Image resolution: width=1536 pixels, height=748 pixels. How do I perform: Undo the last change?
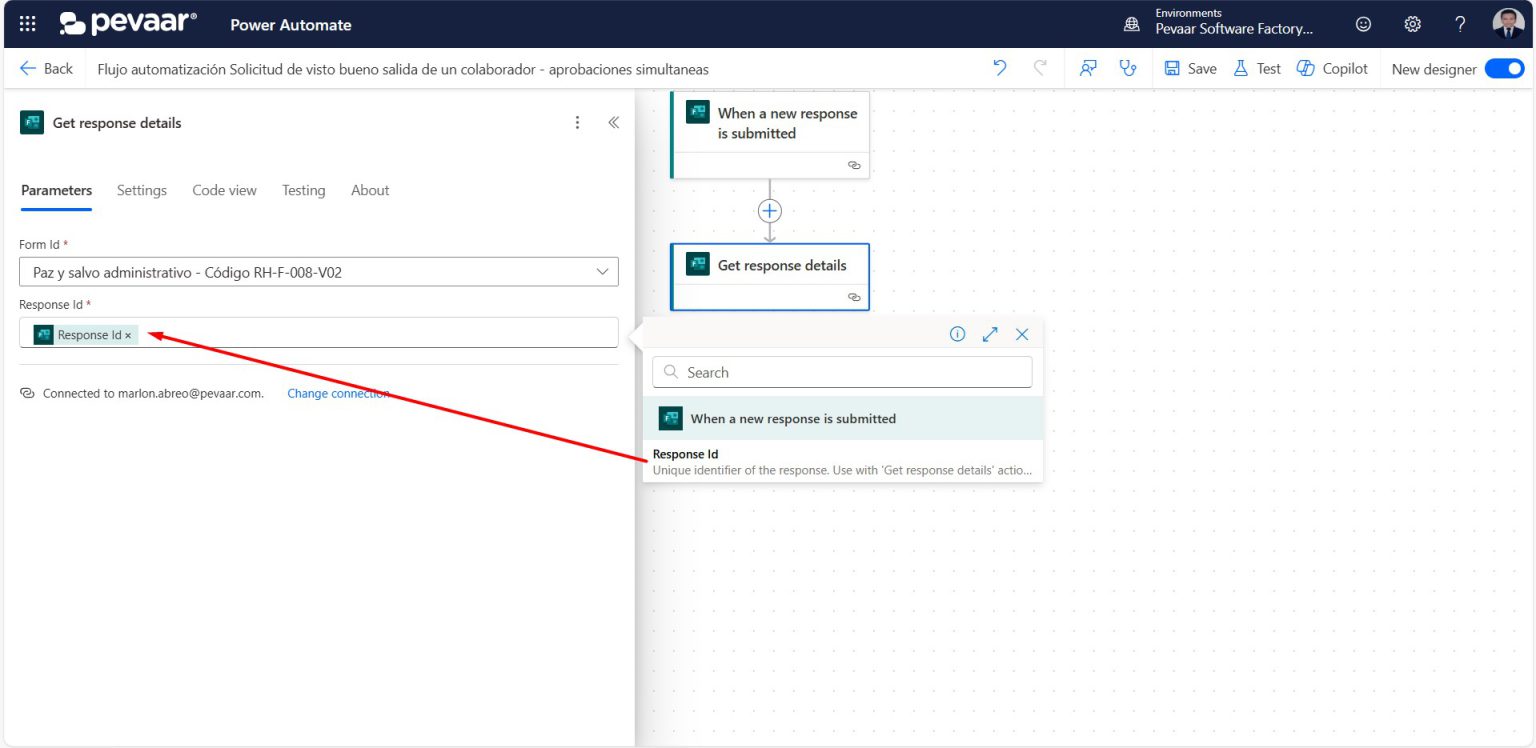1000,67
